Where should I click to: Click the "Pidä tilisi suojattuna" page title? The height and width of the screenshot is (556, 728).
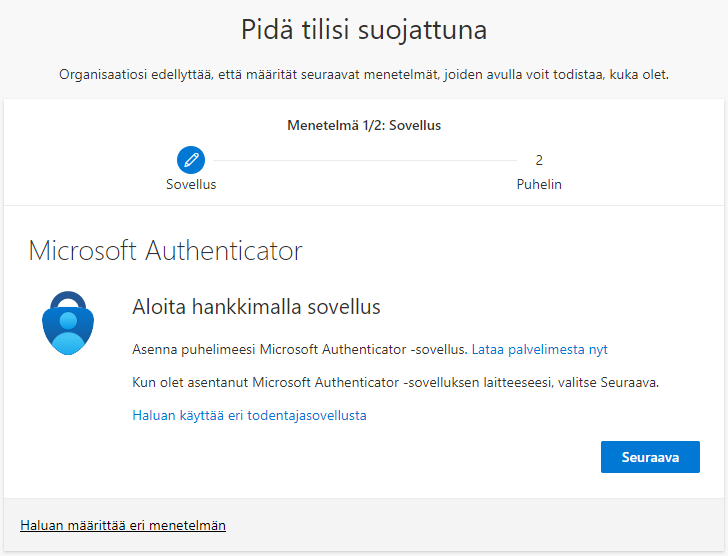[x=364, y=30]
